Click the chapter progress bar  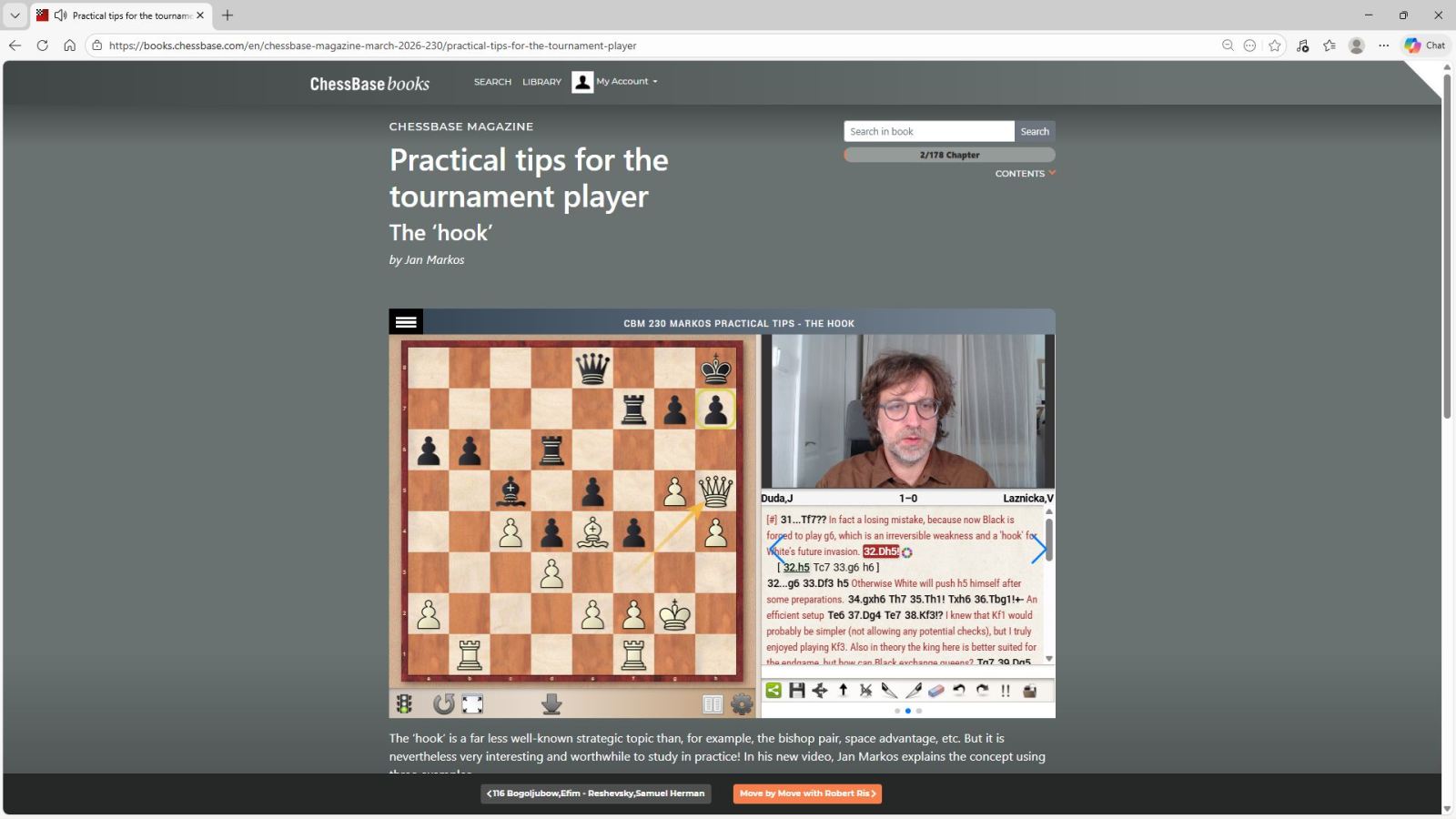[x=949, y=155]
